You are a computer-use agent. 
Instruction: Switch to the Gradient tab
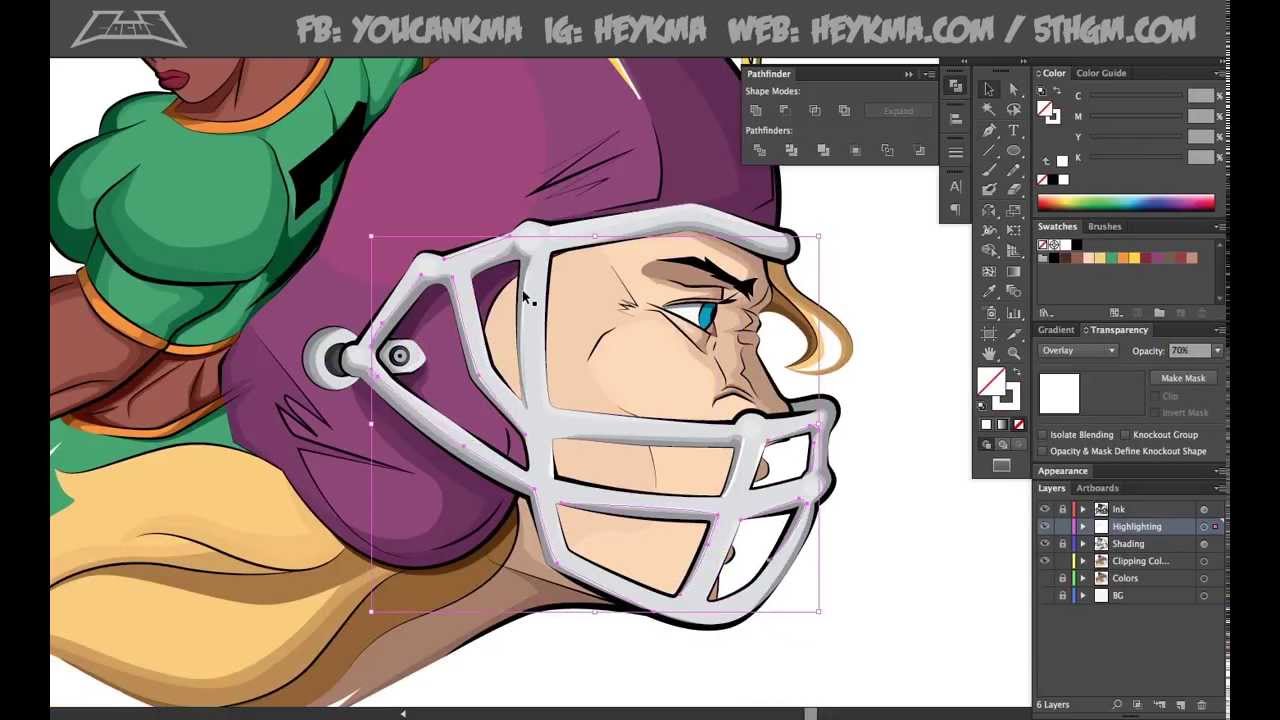point(1055,330)
